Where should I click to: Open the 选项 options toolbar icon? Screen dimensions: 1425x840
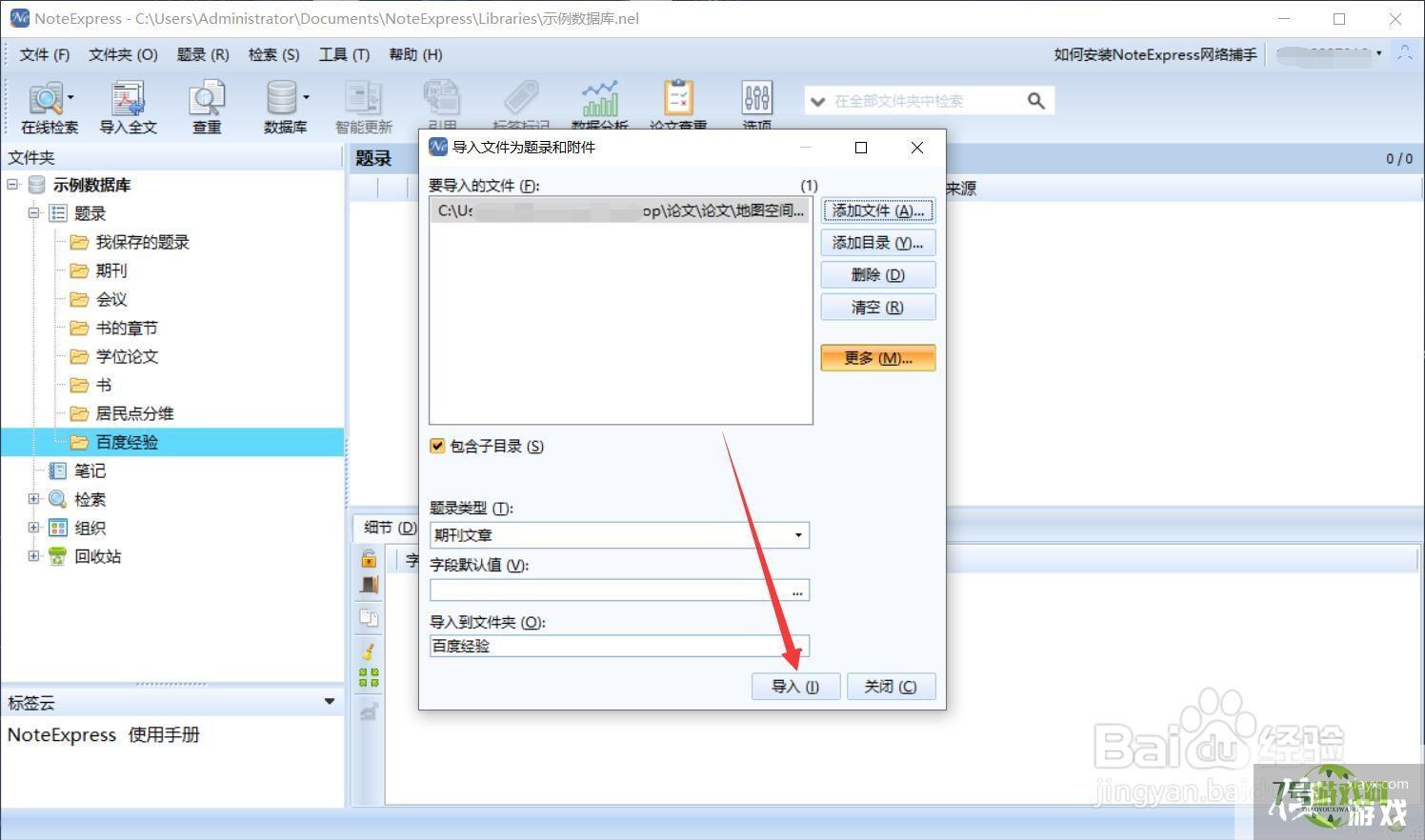[756, 106]
